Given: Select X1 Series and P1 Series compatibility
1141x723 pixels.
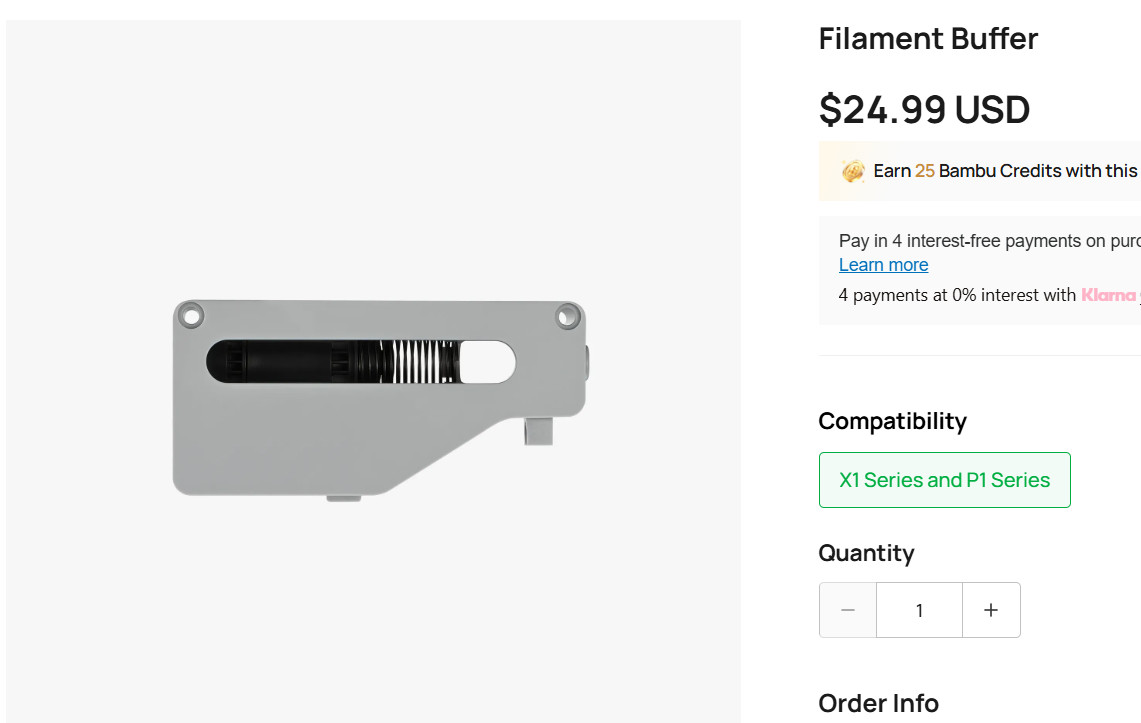Looking at the screenshot, I should pyautogui.click(x=945, y=480).
